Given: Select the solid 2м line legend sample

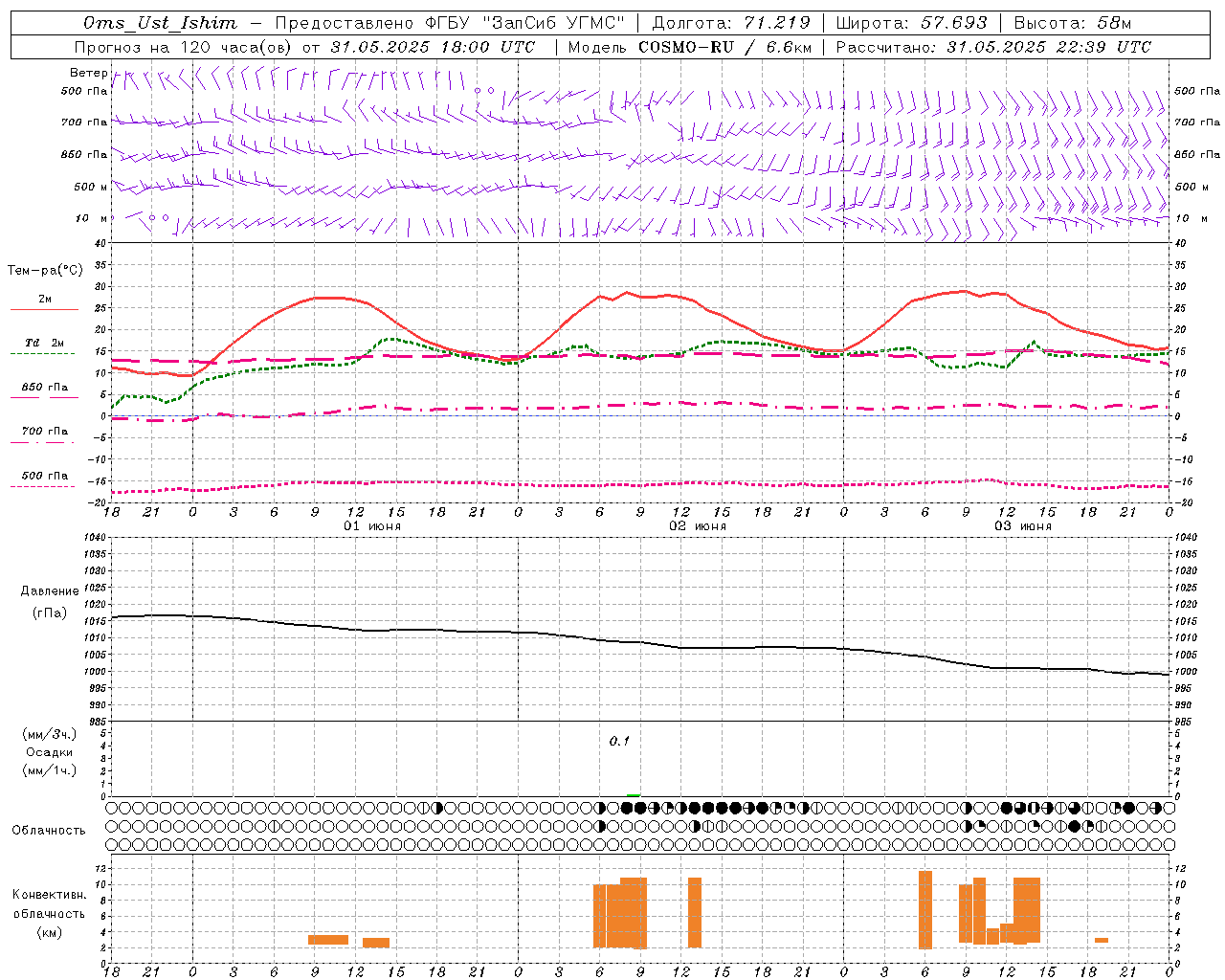Looking at the screenshot, I should coord(44,309).
